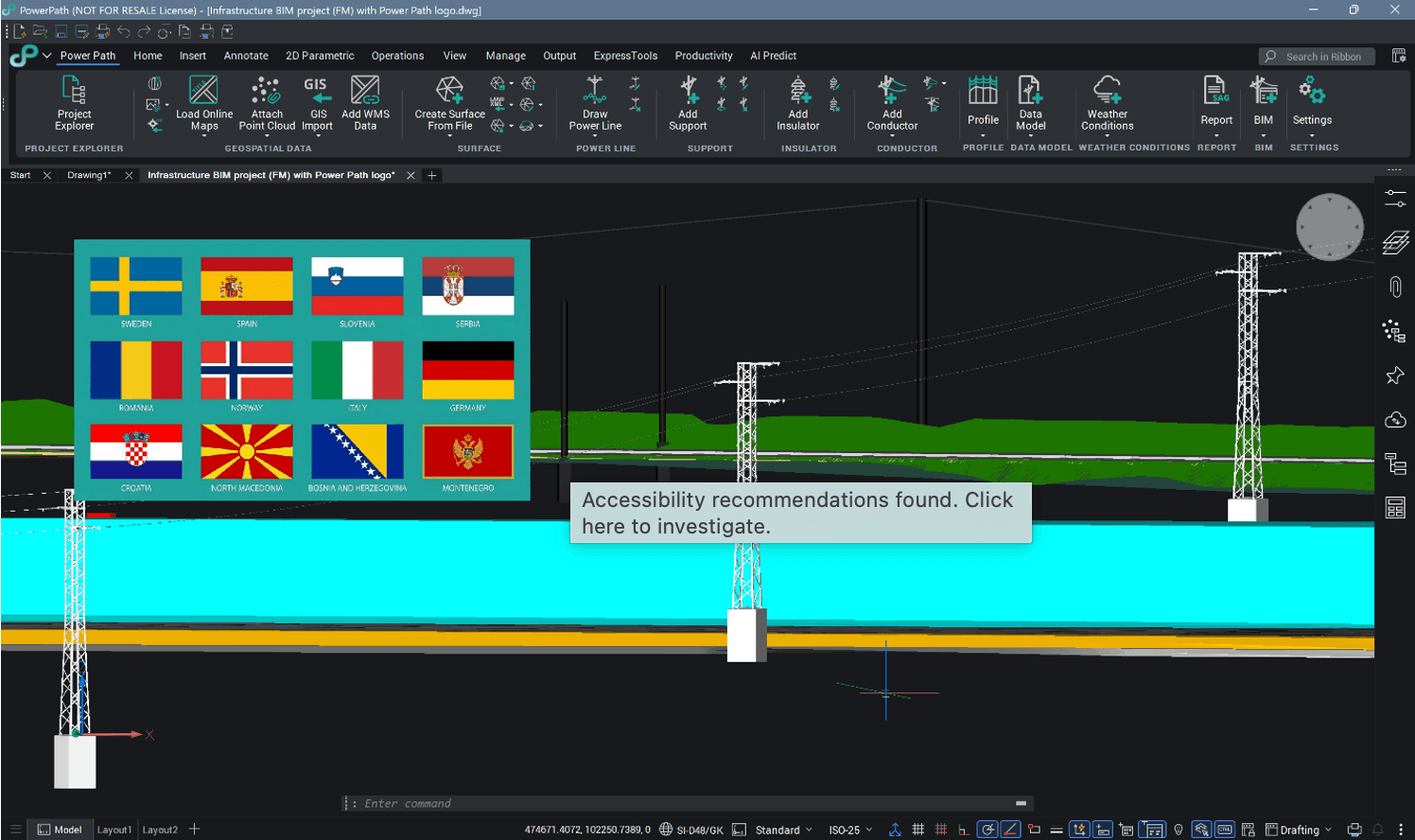Click the Add Support icon
Viewport: 1415px width, 840px height.
[688, 102]
